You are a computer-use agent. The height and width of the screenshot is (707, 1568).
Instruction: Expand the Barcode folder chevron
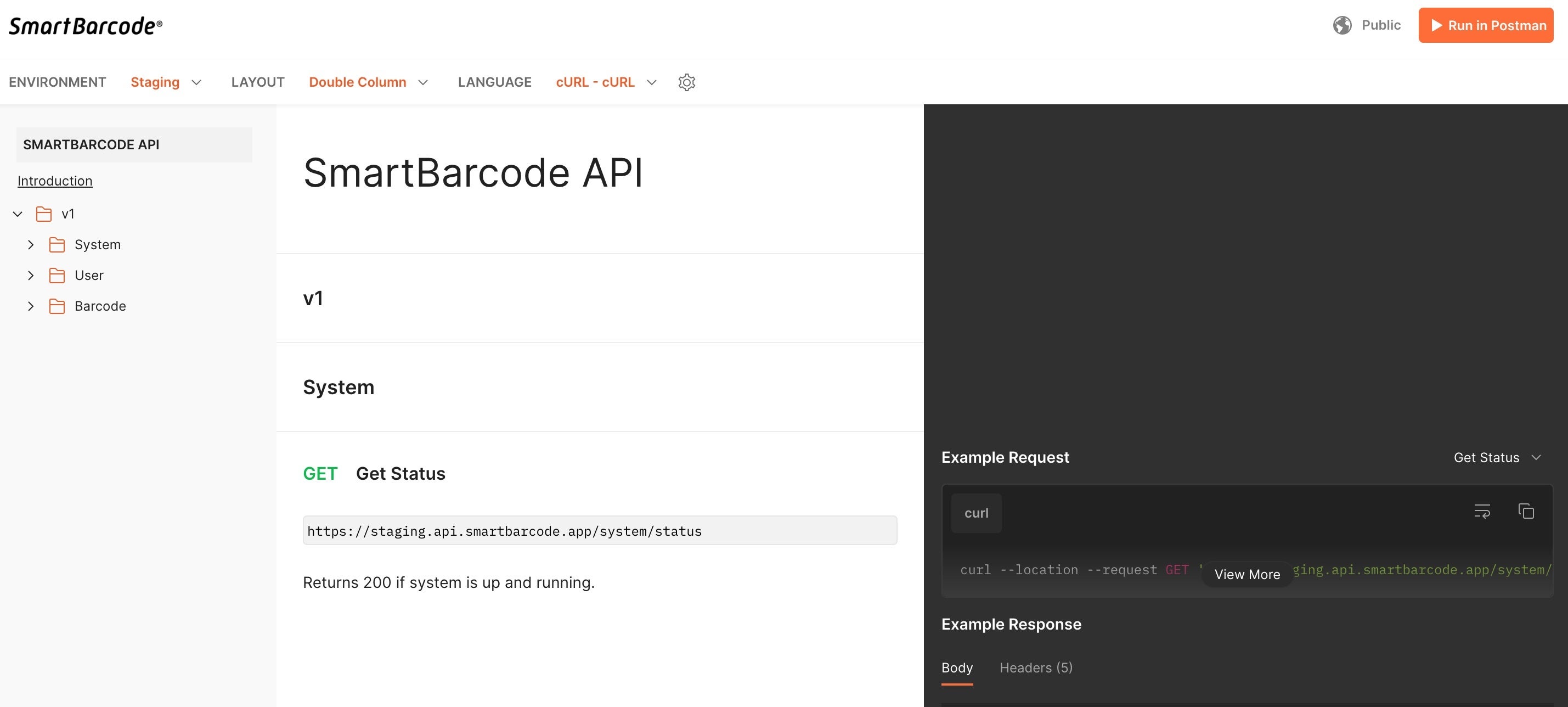30,306
